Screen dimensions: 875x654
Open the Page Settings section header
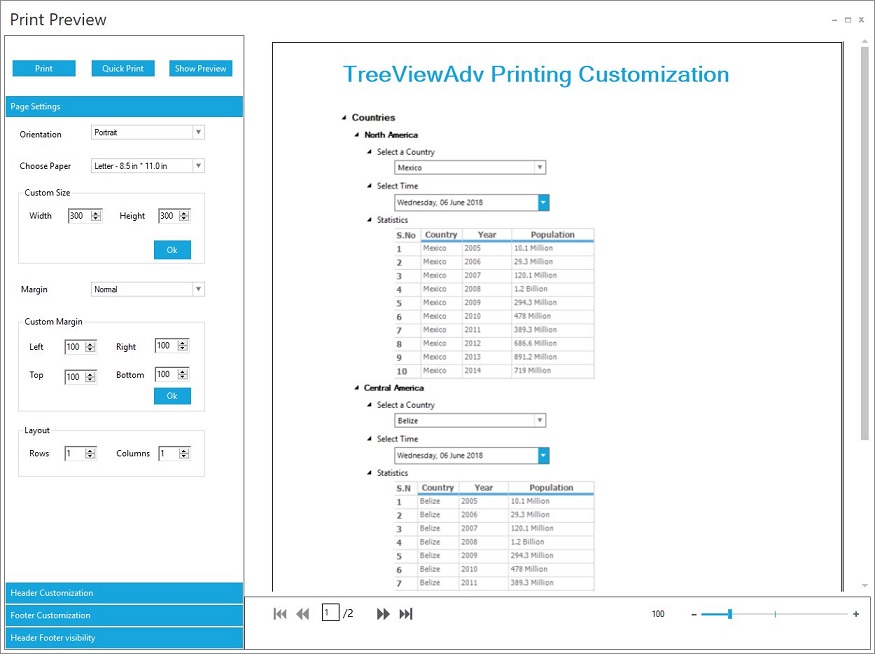point(124,106)
